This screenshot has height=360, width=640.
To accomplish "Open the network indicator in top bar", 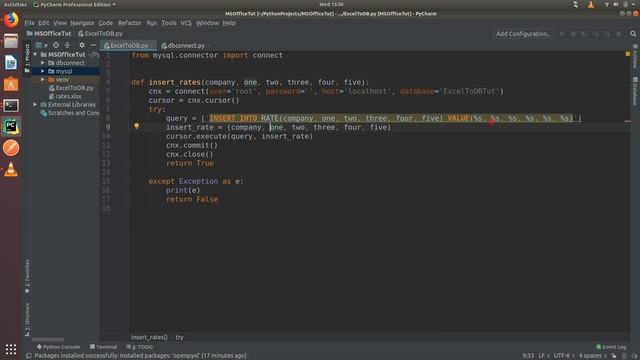I will [607, 4].
